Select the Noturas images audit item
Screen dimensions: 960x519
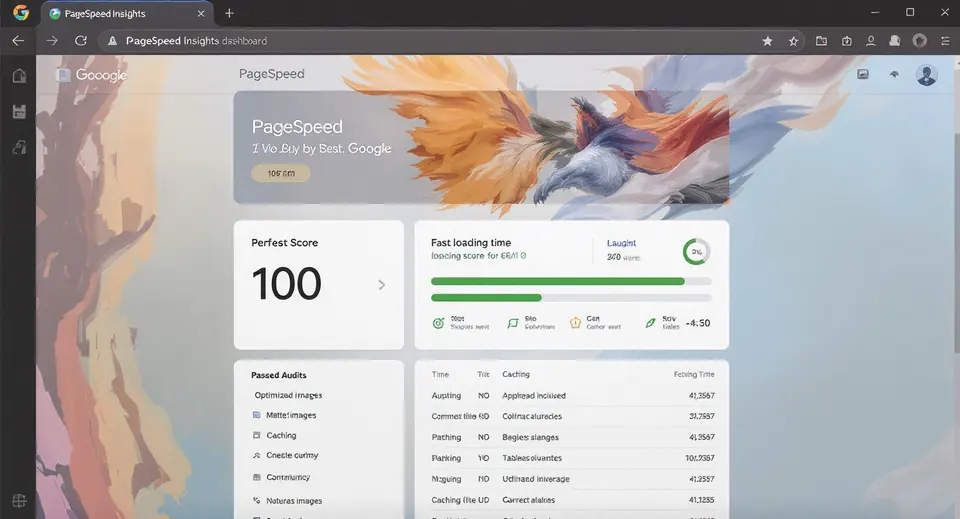tap(294, 501)
